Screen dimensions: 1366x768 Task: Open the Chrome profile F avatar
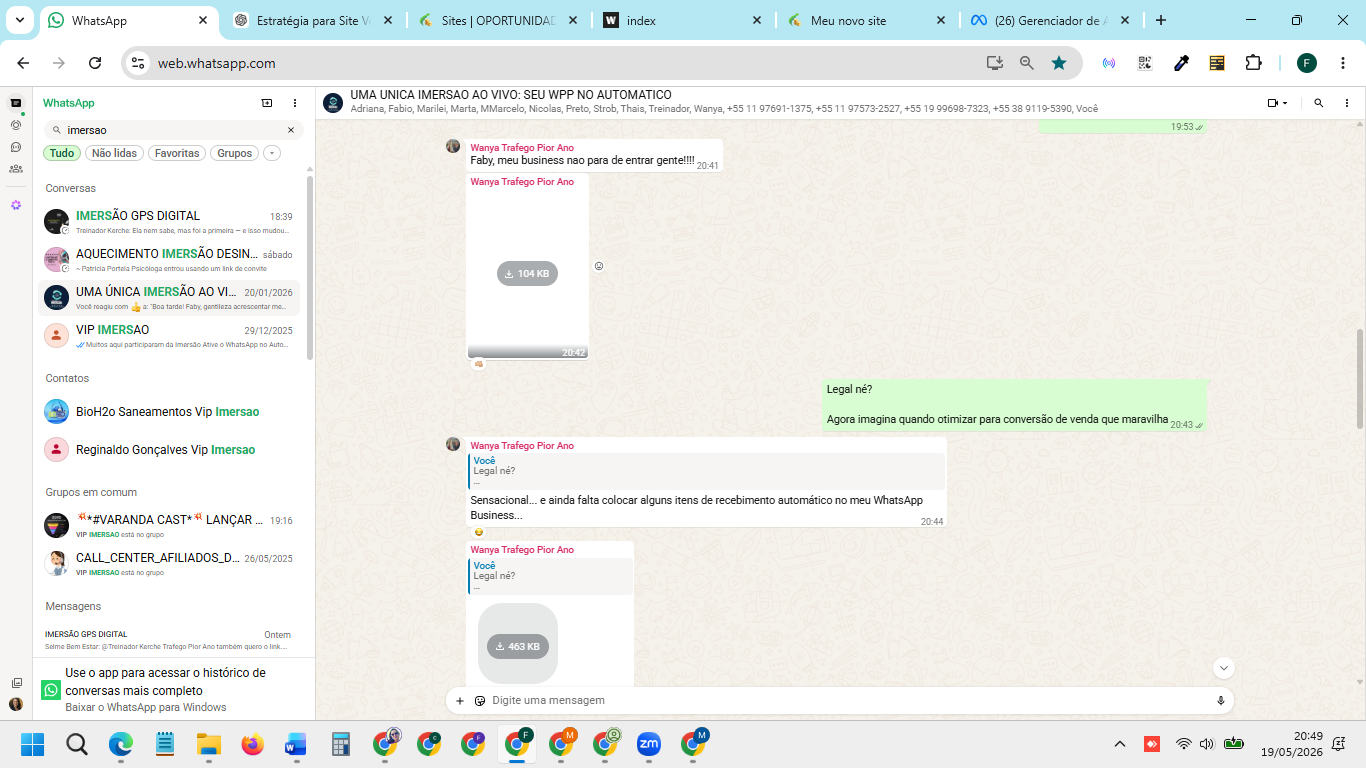point(1307,63)
